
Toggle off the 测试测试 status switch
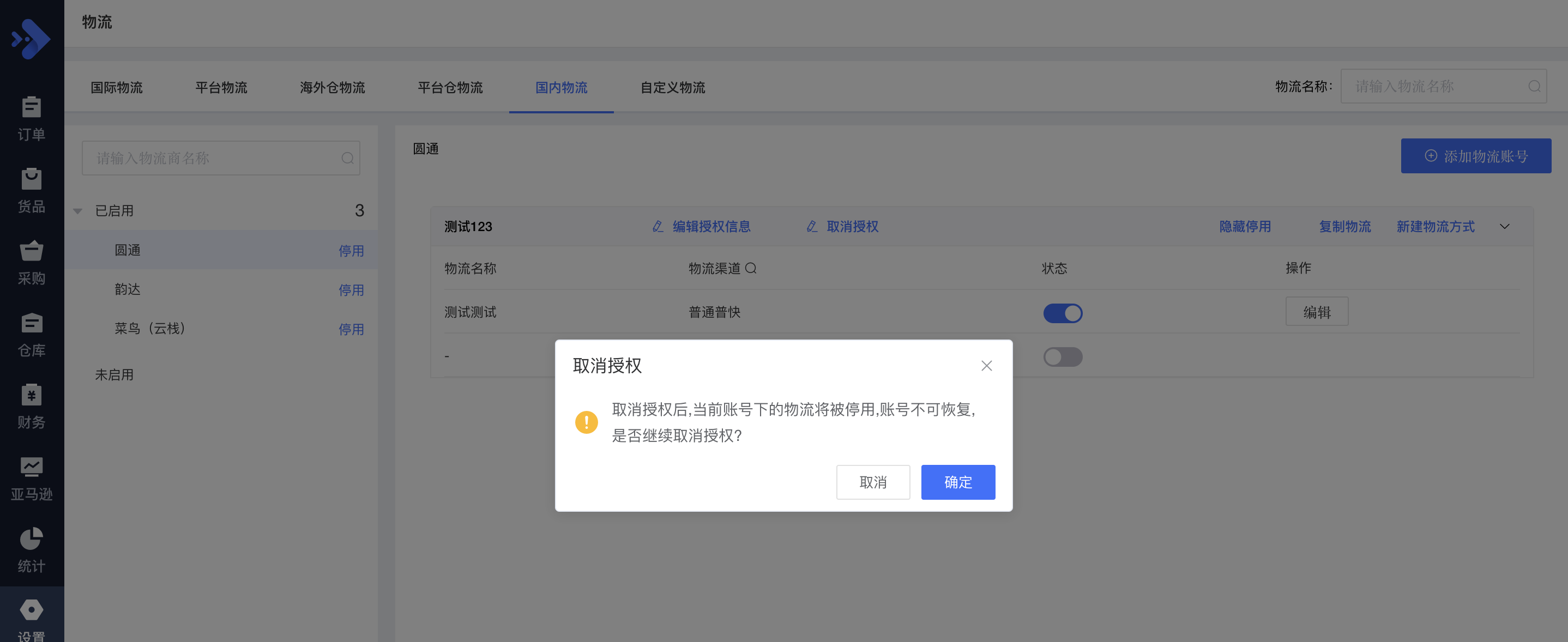point(1062,313)
